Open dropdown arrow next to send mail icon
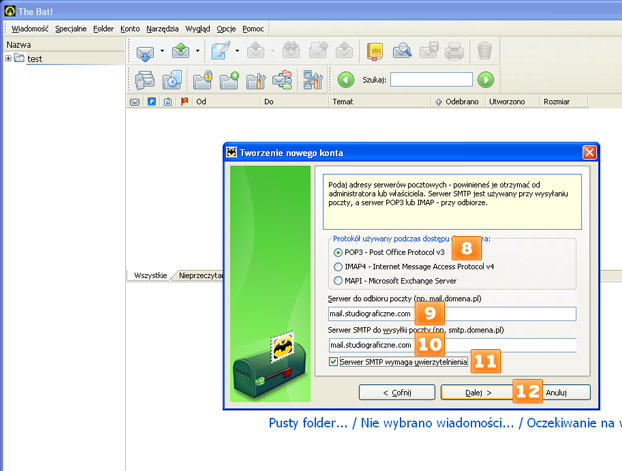 (x=198, y=51)
